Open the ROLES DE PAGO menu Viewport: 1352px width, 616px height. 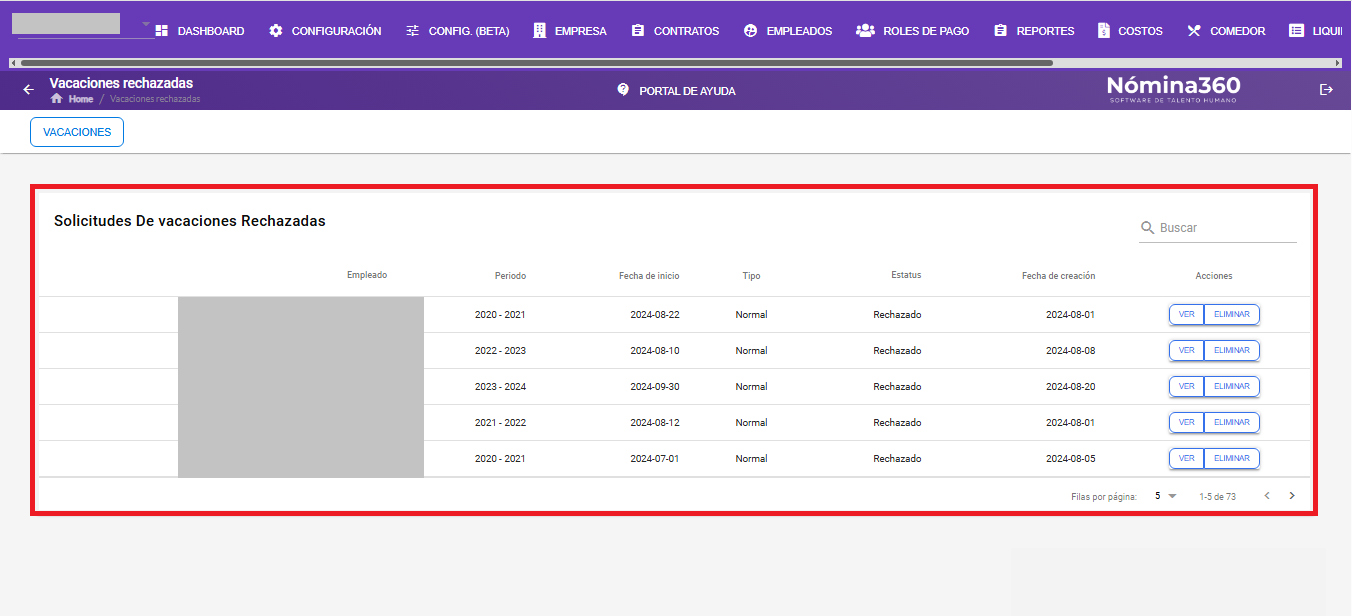pos(927,31)
